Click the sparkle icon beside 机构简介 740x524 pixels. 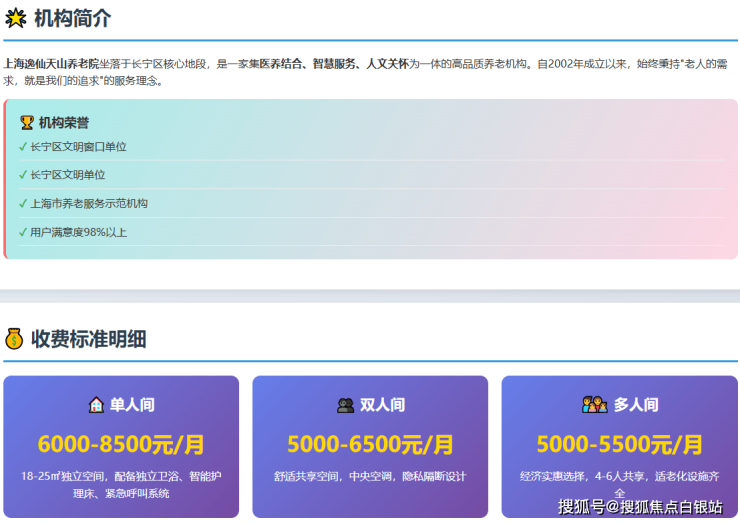click(15, 18)
